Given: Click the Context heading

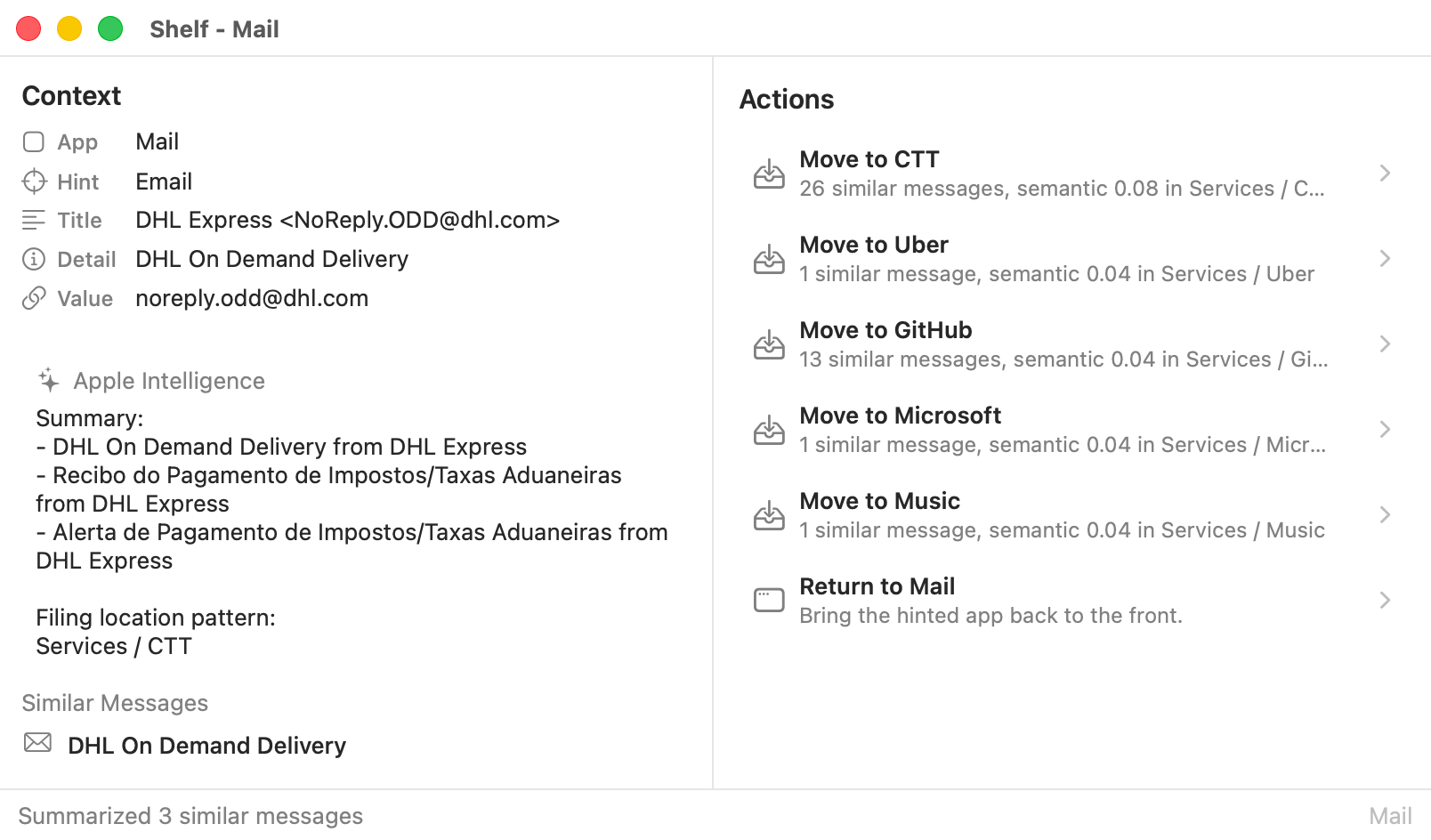Looking at the screenshot, I should (x=71, y=96).
